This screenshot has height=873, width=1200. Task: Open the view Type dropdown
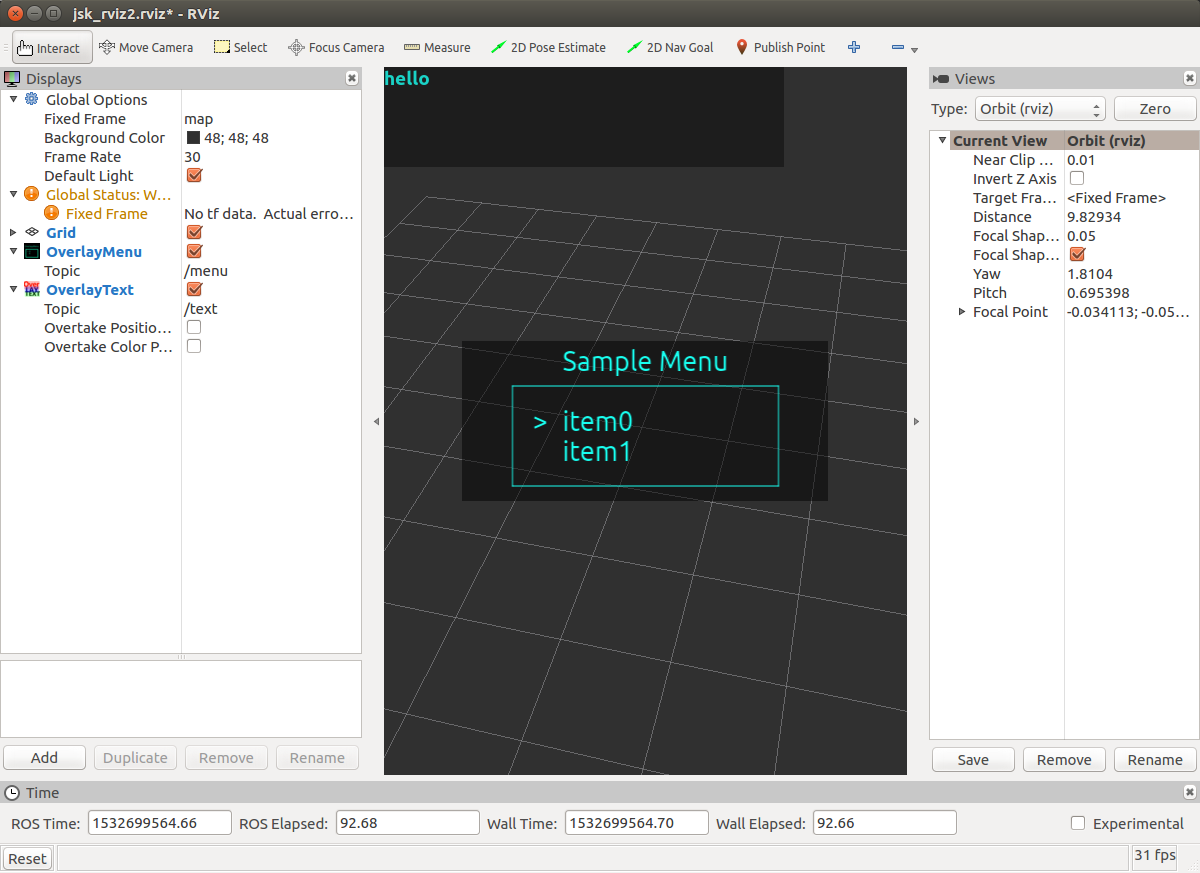coord(1040,108)
